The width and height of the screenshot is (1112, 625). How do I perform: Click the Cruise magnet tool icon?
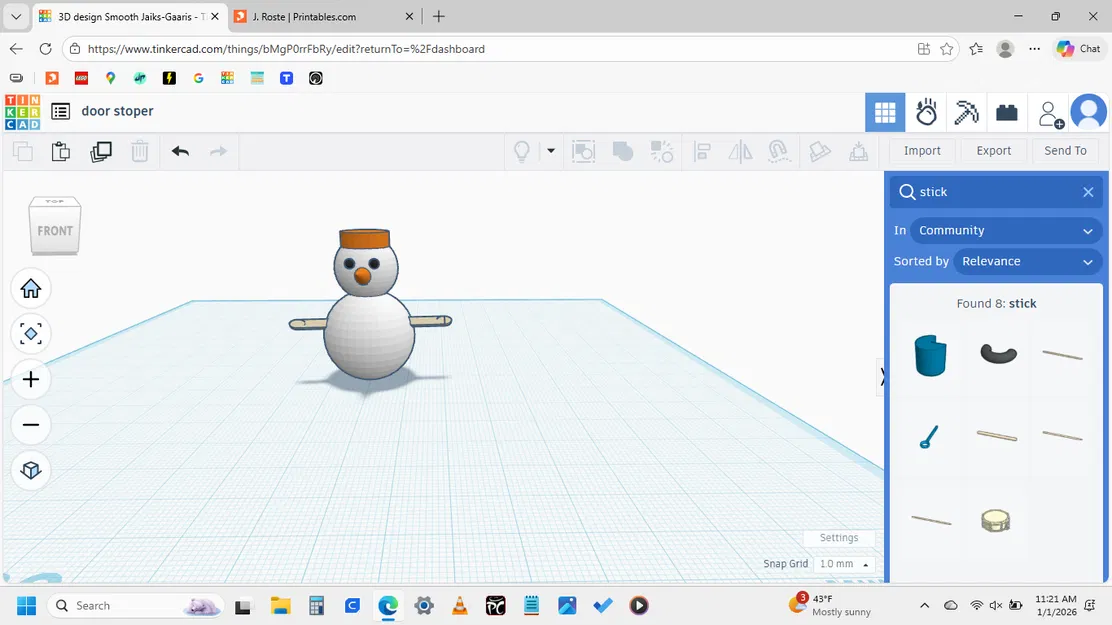tap(779, 151)
